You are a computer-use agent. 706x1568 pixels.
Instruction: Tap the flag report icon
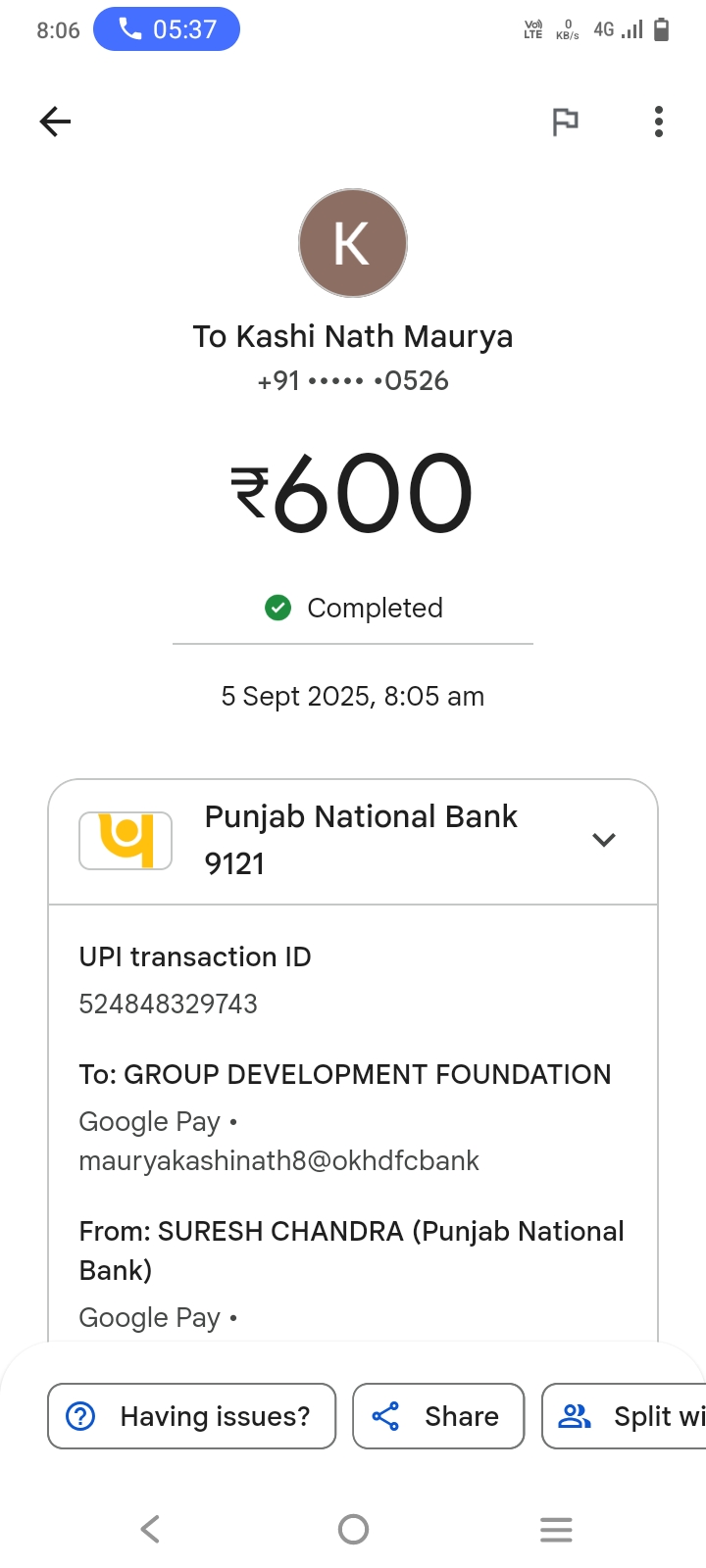565,122
